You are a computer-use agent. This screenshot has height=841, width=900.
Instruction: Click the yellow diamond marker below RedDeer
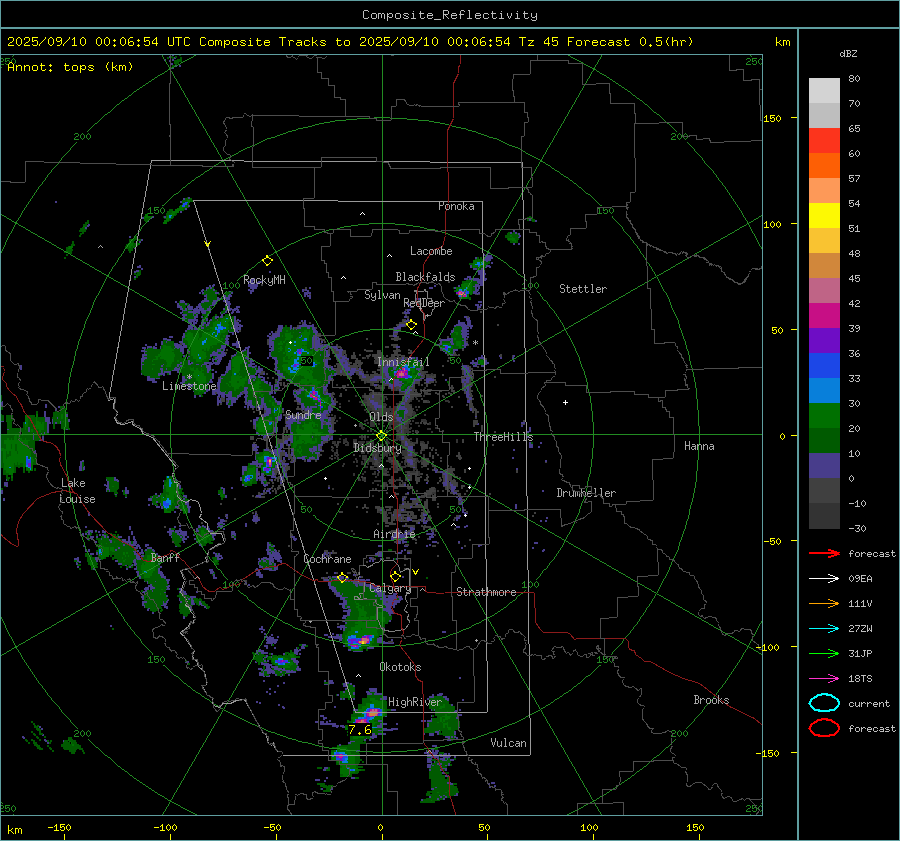(411, 325)
